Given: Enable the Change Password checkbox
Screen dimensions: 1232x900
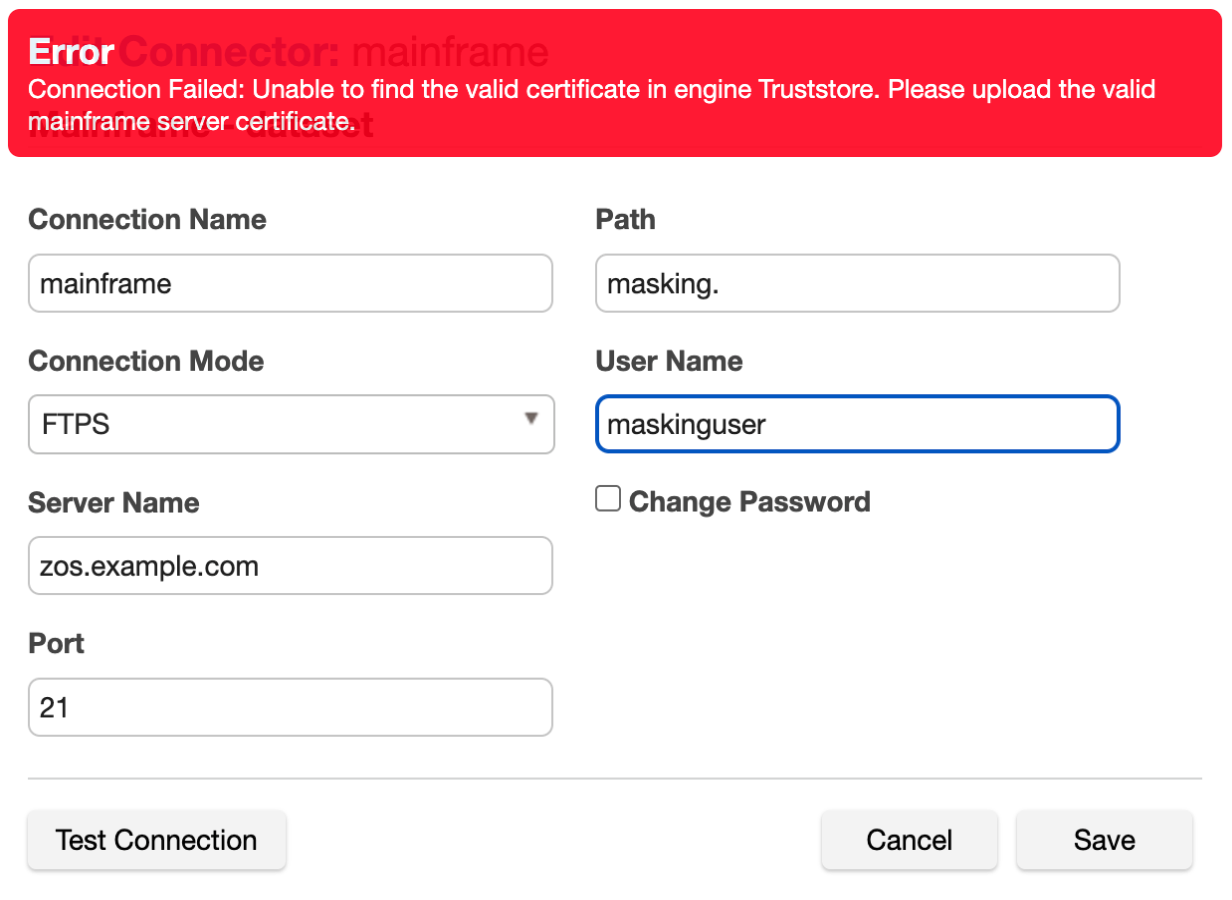Looking at the screenshot, I should (x=608, y=499).
